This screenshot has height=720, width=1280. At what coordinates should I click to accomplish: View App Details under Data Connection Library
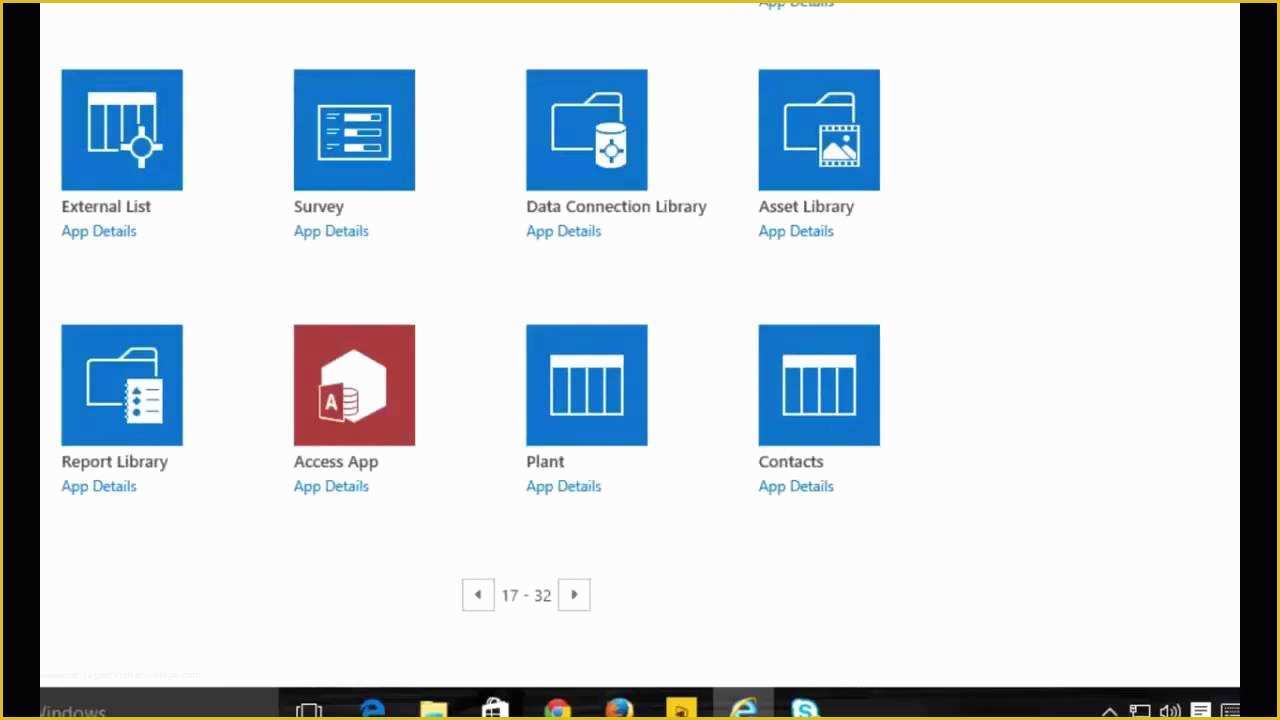(564, 231)
